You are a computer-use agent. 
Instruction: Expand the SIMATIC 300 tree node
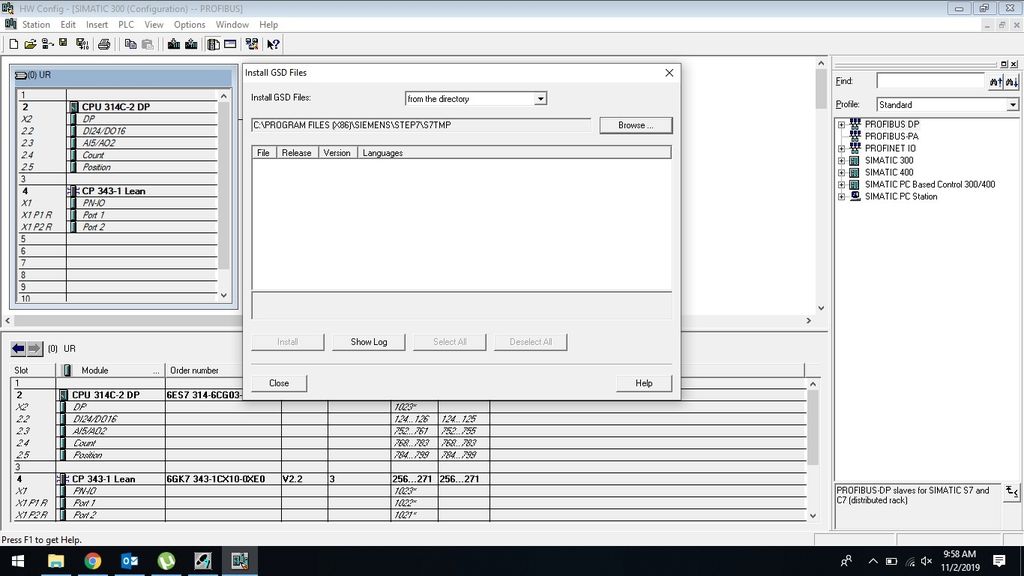(841, 160)
